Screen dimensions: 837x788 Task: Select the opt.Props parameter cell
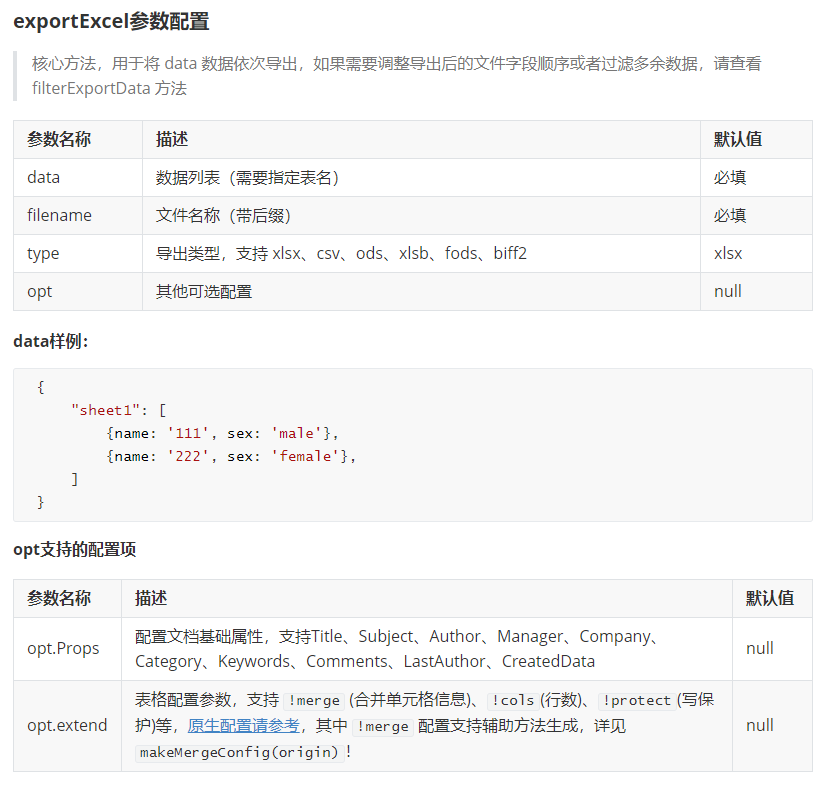[63, 648]
